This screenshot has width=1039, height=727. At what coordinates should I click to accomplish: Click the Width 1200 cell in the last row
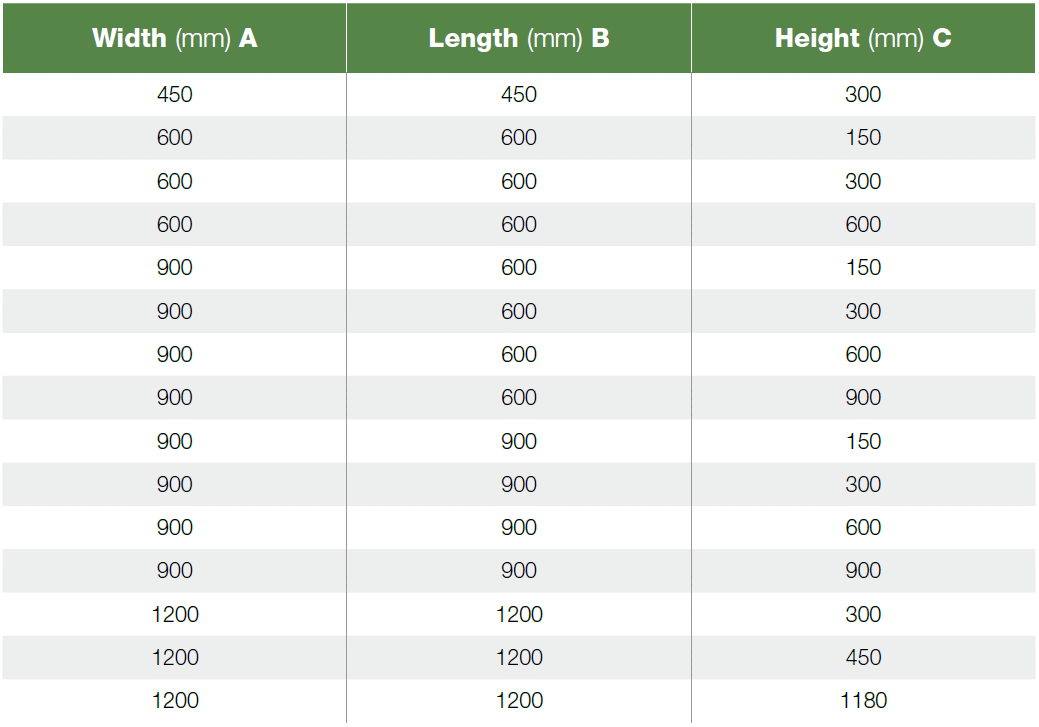point(175,700)
